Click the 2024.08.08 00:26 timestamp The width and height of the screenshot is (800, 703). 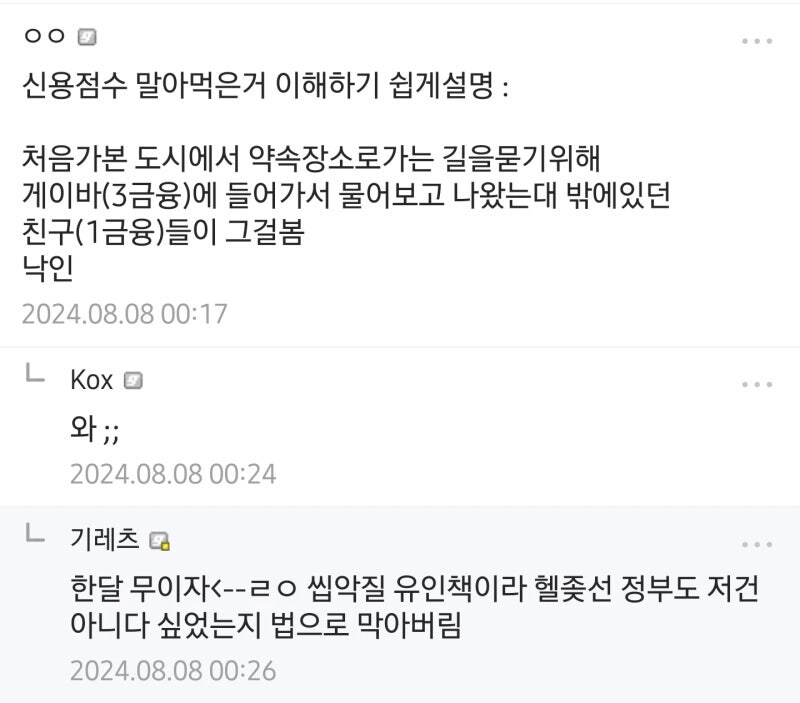click(x=173, y=670)
